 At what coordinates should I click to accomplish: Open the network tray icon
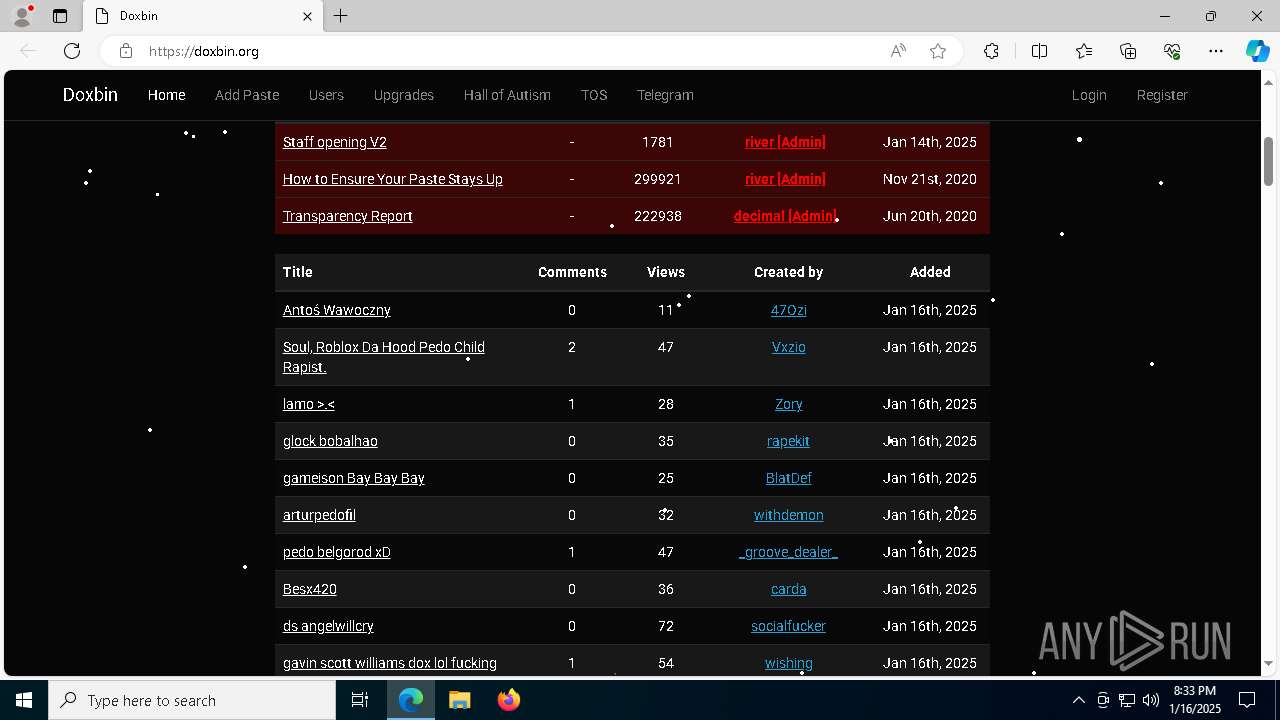1127,700
